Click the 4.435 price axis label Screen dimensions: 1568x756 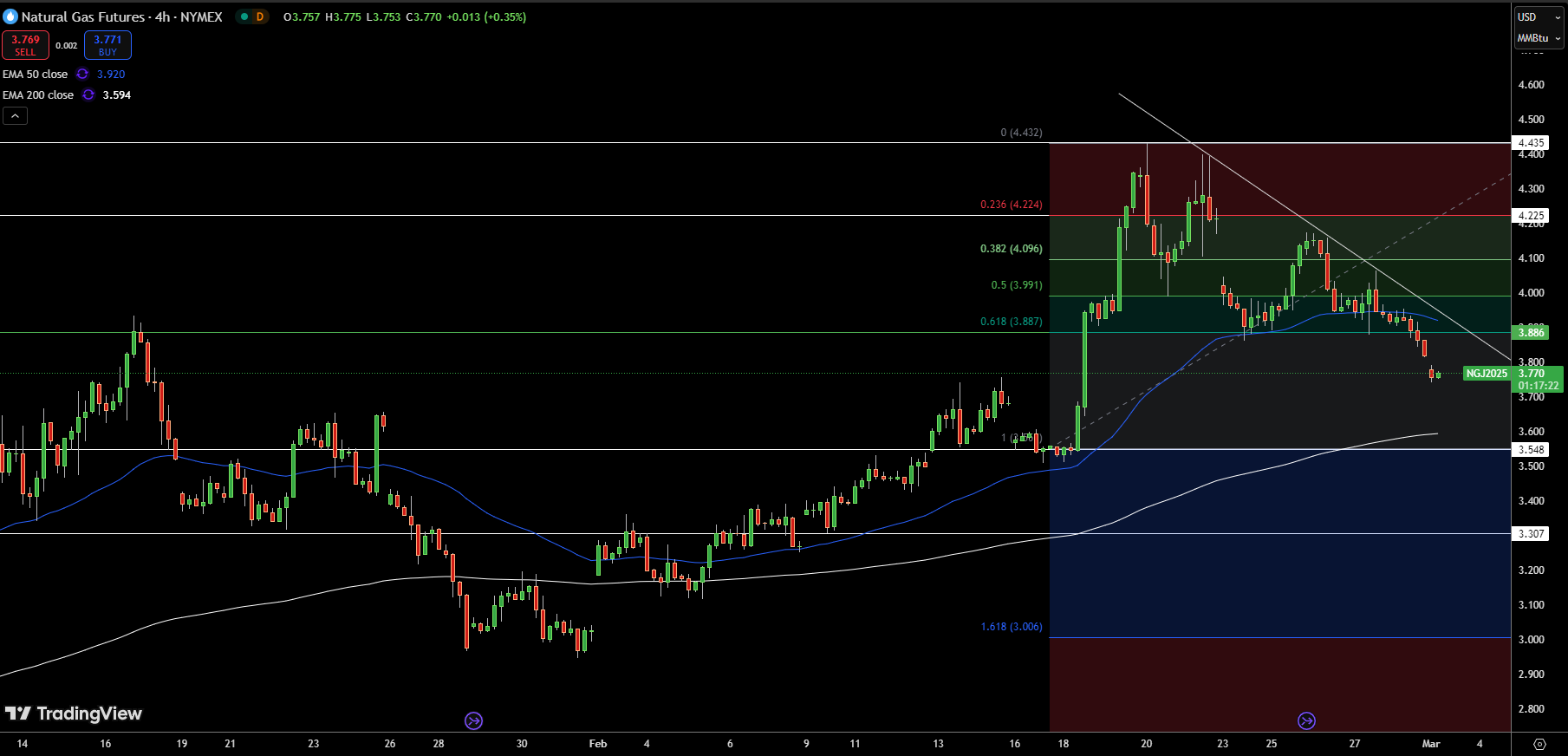click(1531, 143)
